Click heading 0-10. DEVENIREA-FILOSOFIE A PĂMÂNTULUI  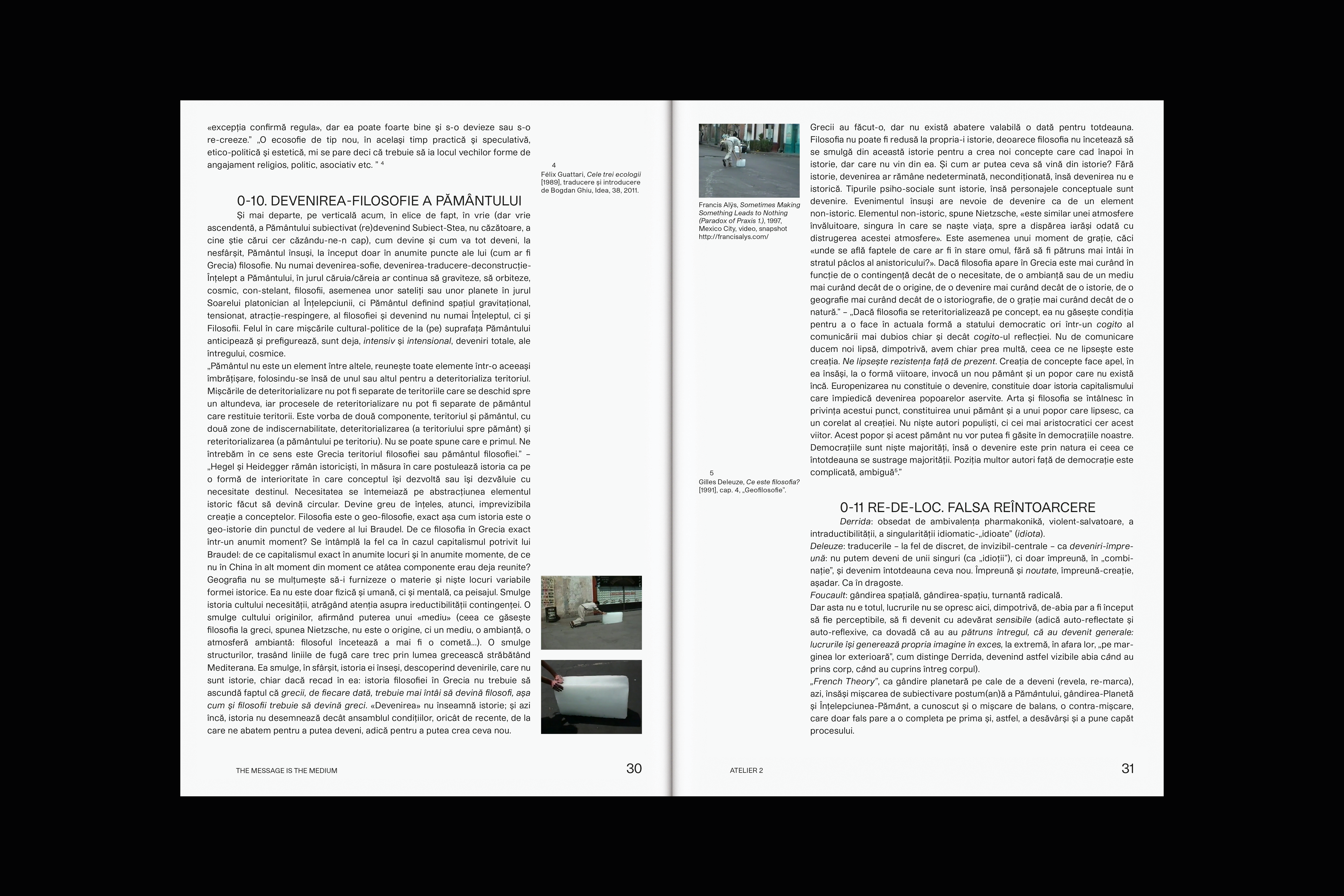(379, 200)
